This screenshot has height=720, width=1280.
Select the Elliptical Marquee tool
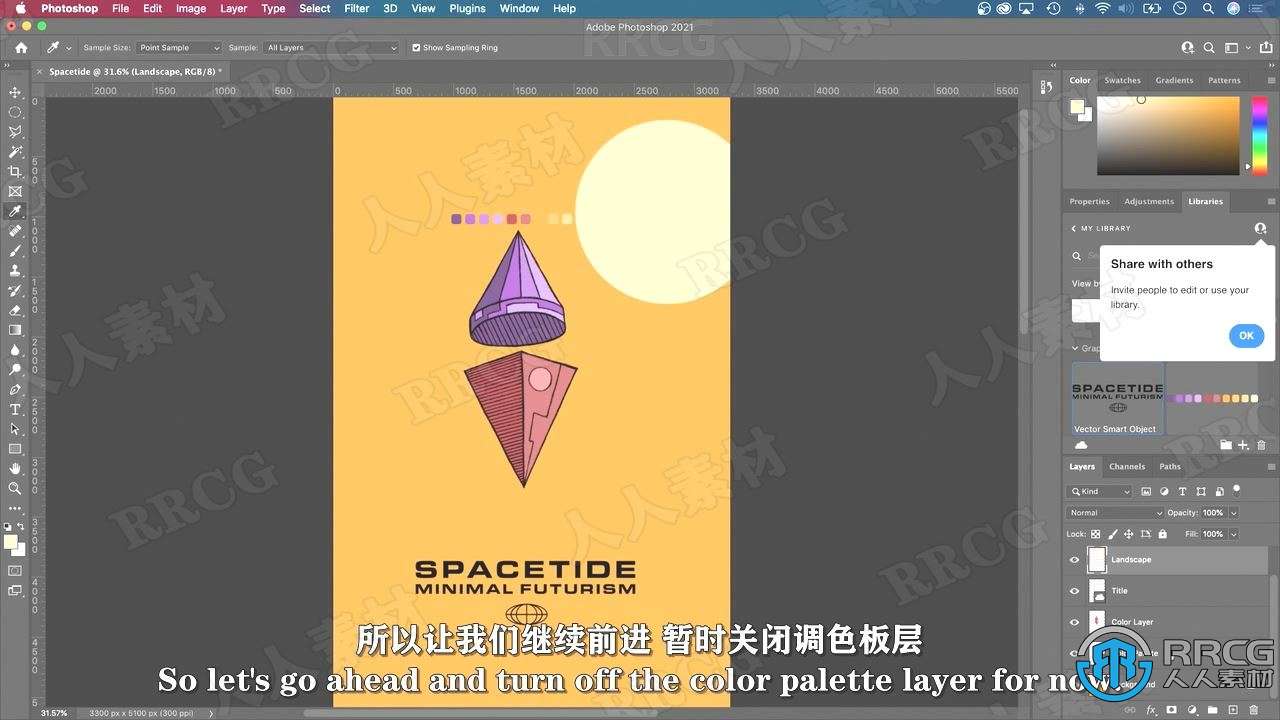coord(15,112)
